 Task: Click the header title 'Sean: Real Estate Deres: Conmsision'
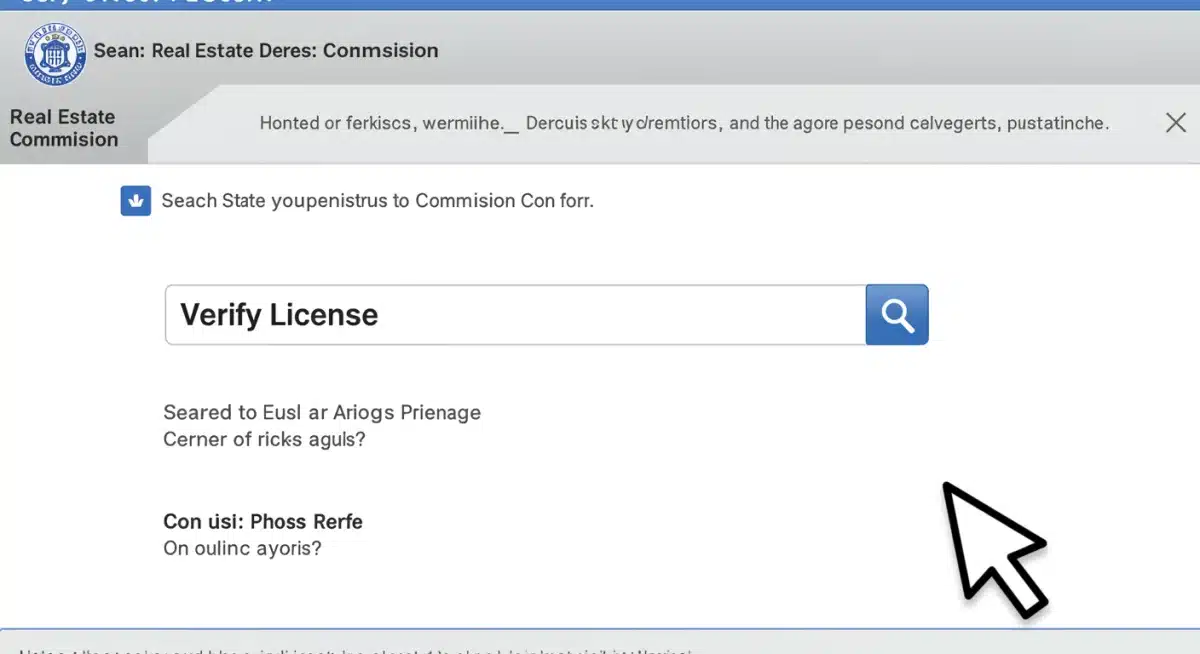tap(266, 50)
